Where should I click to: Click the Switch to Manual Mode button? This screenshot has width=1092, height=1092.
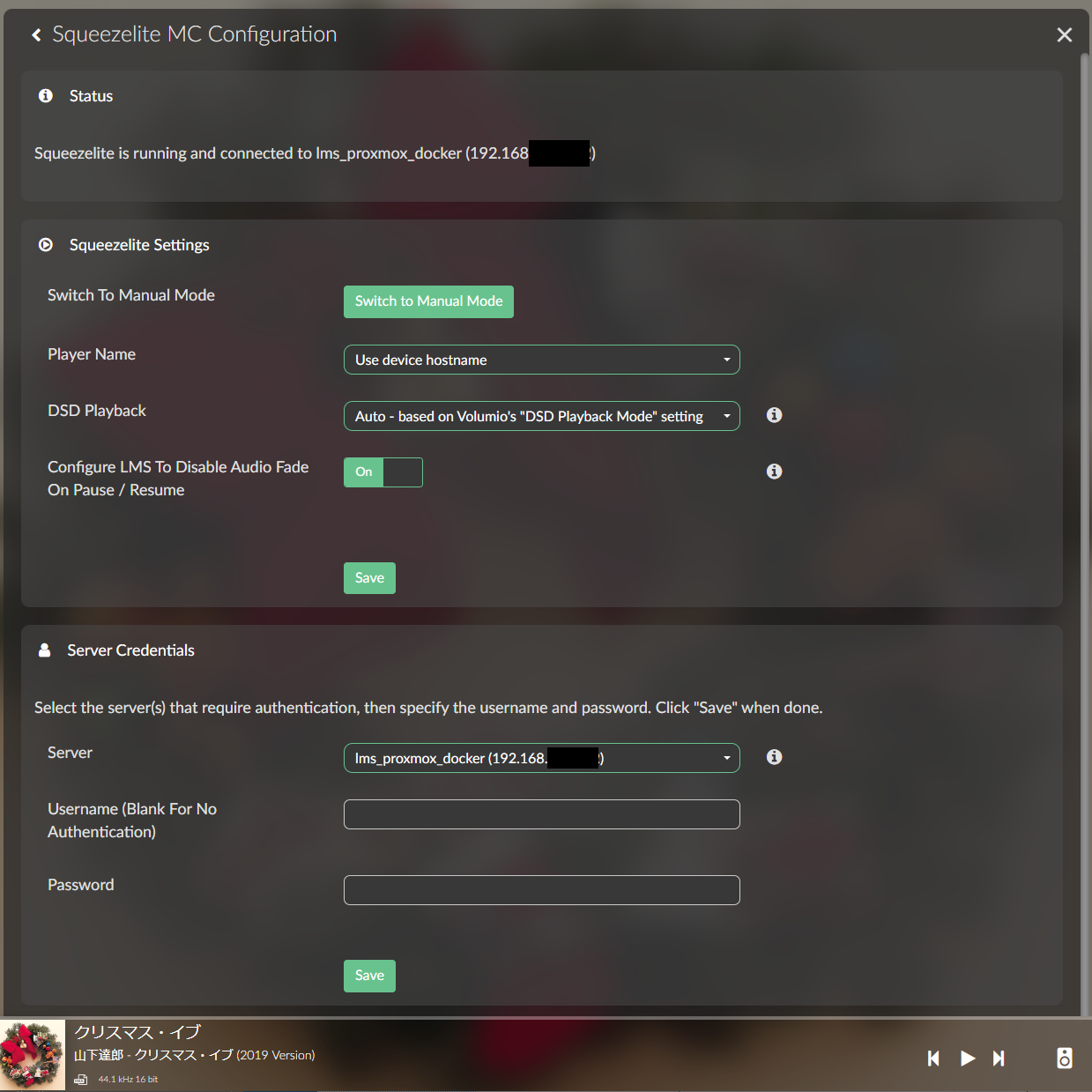[428, 301]
